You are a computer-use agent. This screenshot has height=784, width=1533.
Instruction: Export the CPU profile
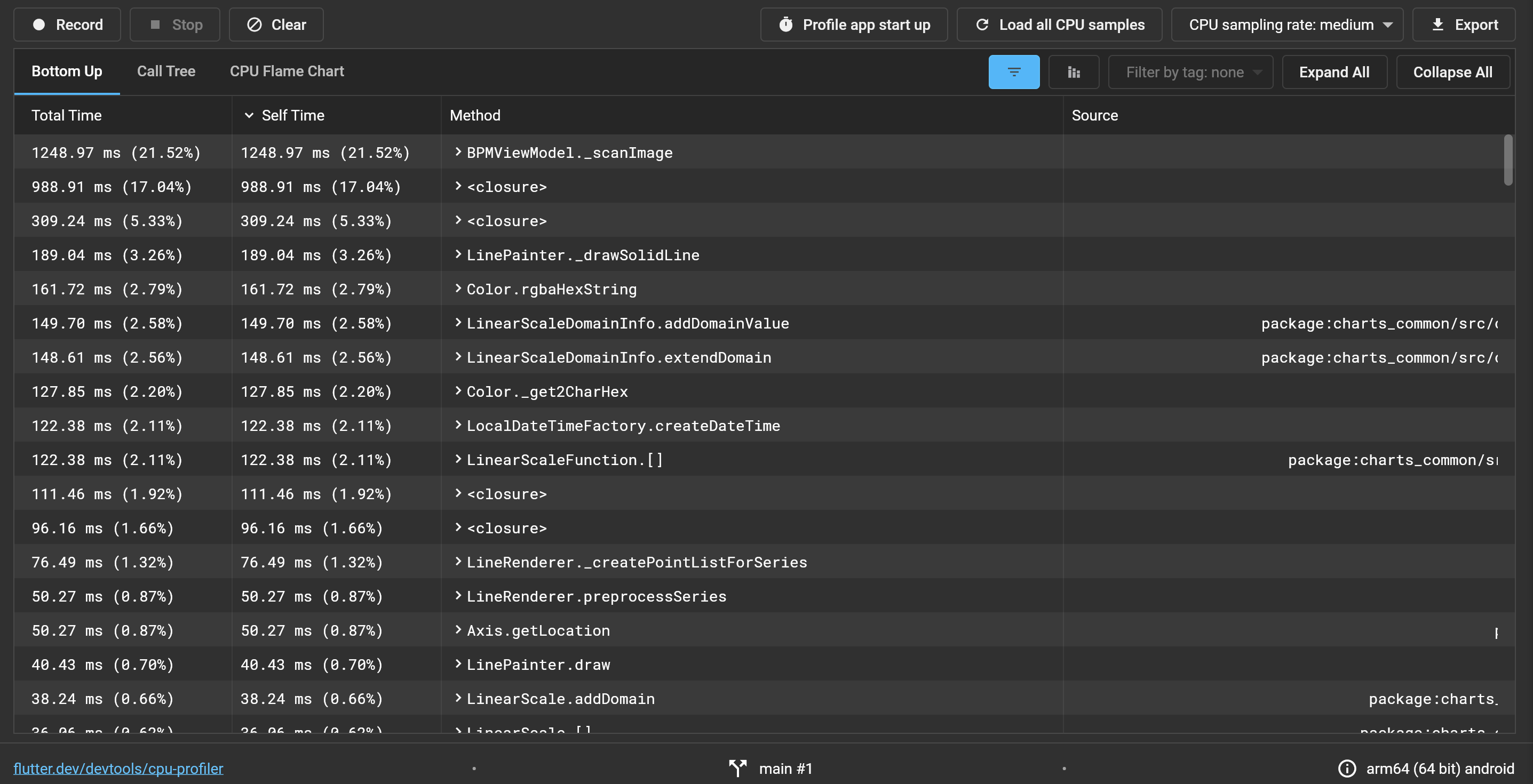[1464, 25]
